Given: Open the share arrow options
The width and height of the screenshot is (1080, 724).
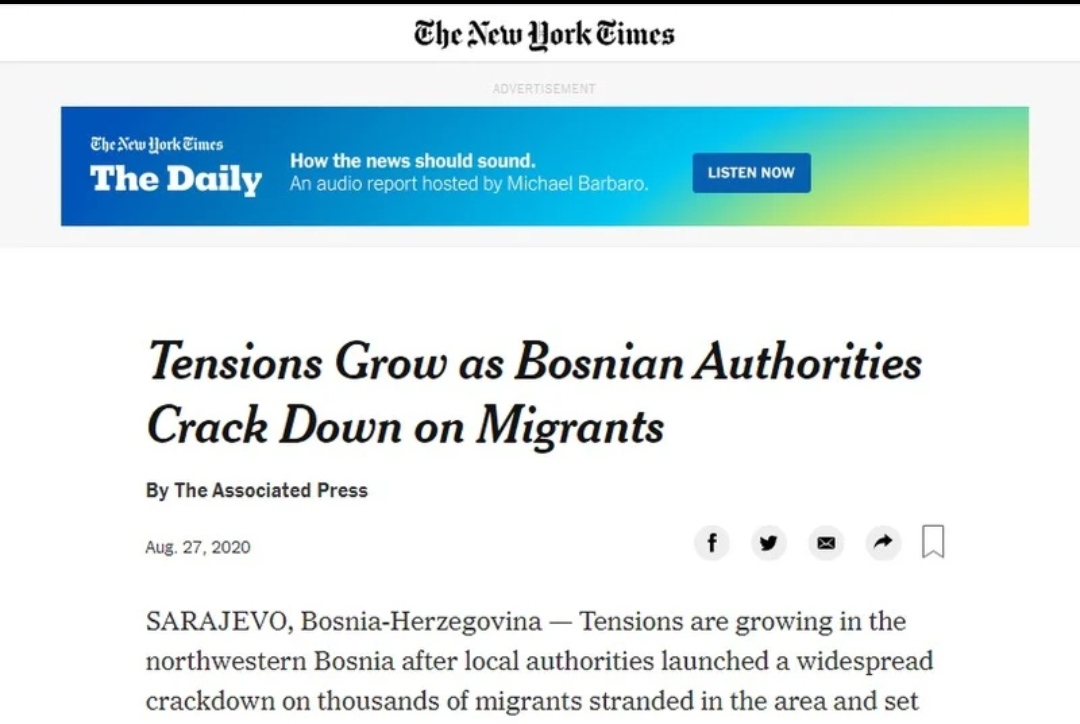Looking at the screenshot, I should click(x=883, y=543).
